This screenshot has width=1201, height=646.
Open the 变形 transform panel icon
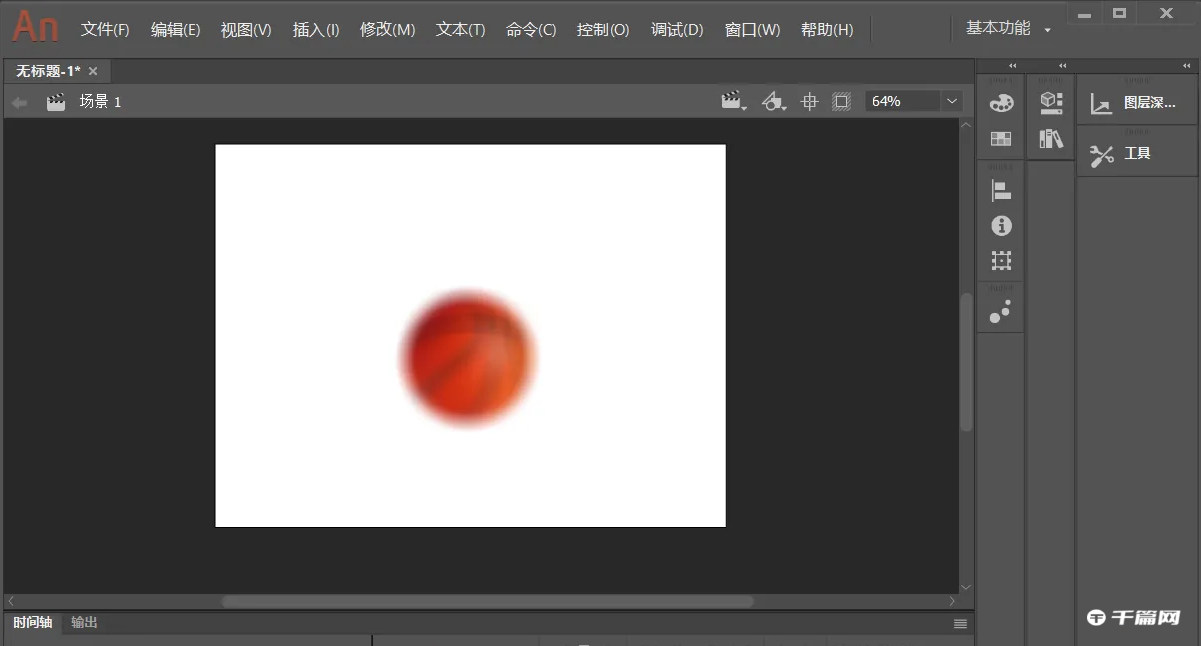pyautogui.click(x=1000, y=260)
